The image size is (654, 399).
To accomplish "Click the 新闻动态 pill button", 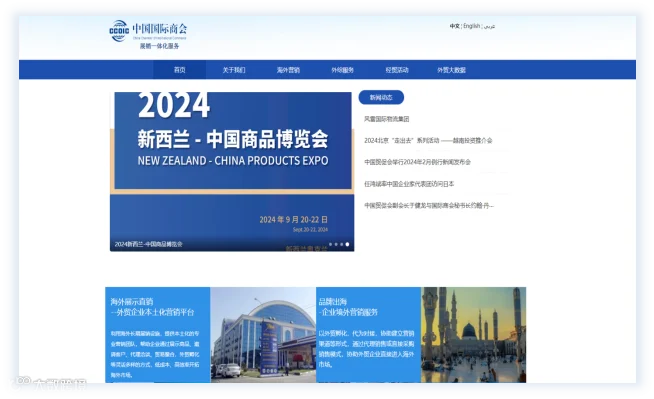I will (x=381, y=98).
